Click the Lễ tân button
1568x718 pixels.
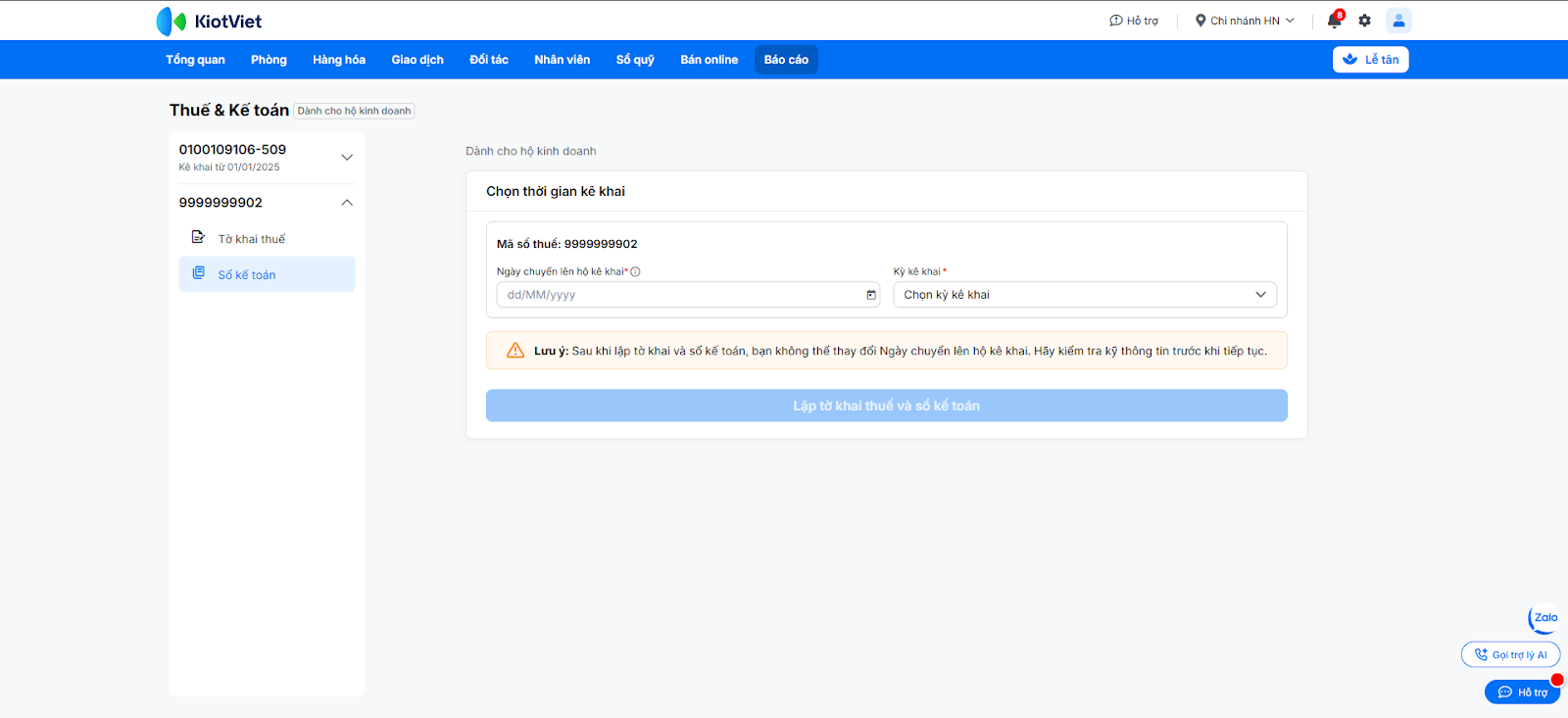(1371, 60)
